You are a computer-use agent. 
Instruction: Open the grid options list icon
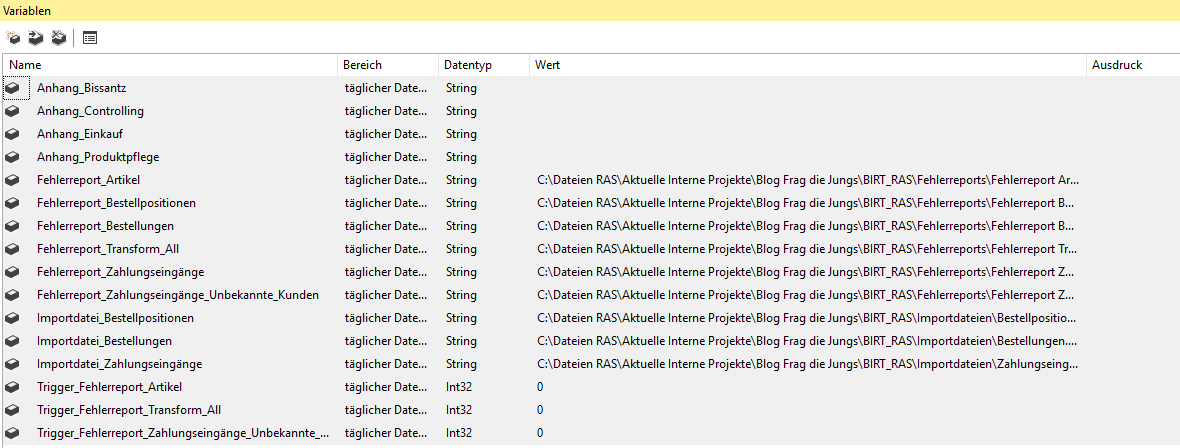90,38
